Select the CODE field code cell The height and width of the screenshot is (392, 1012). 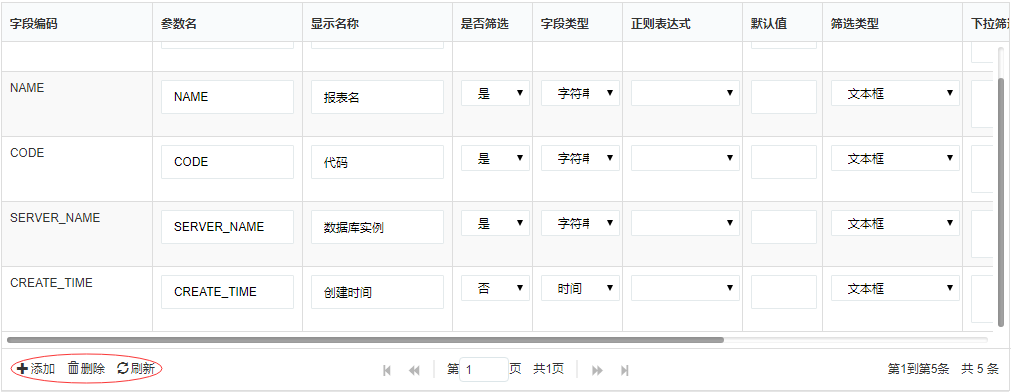(x=77, y=169)
